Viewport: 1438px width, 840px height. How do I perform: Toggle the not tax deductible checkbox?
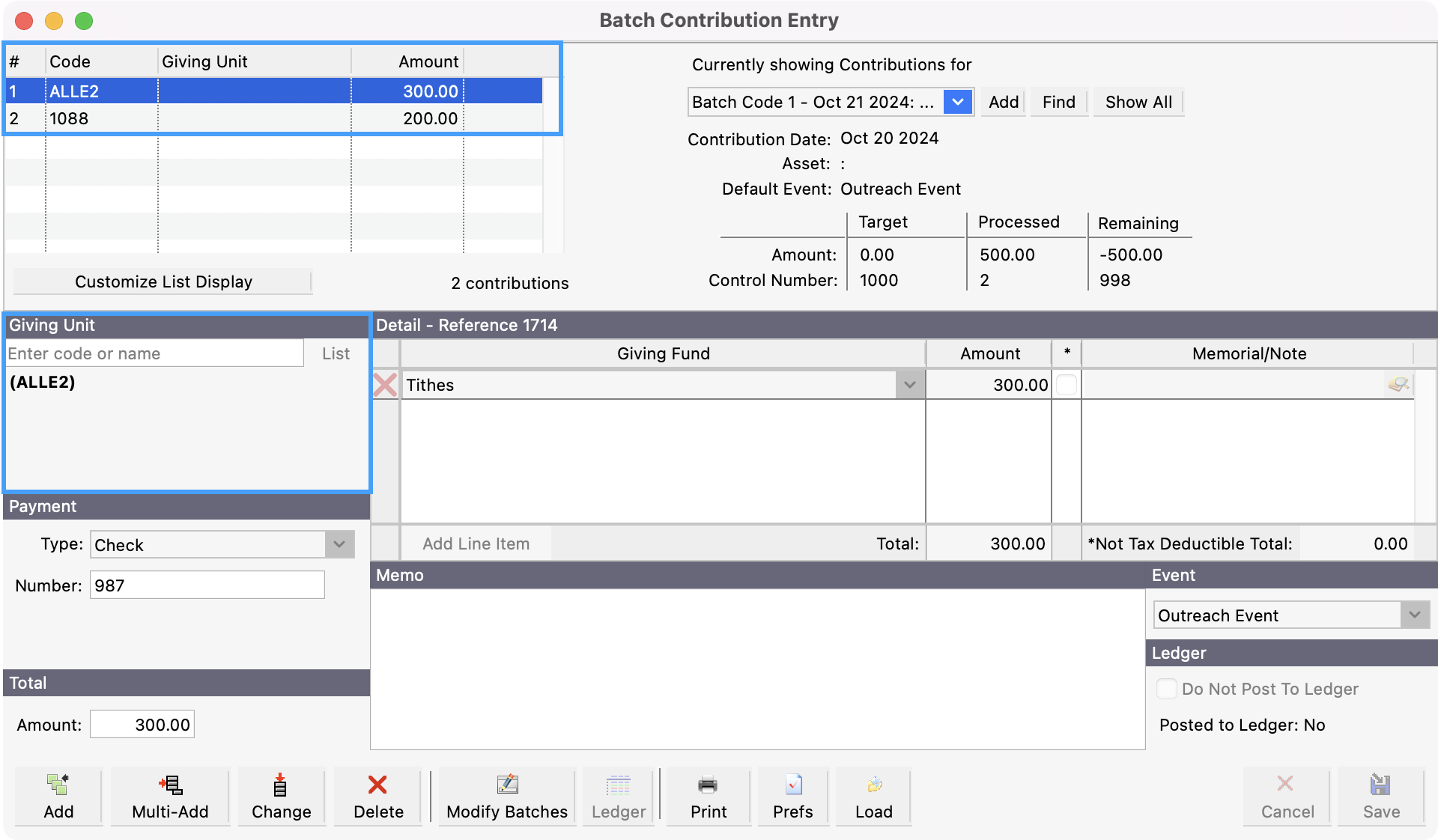click(1067, 385)
